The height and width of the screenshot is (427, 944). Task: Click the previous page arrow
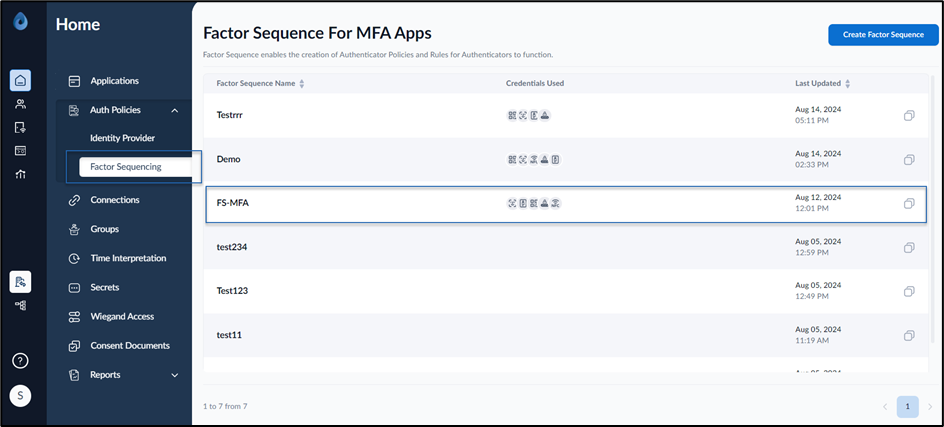885,407
